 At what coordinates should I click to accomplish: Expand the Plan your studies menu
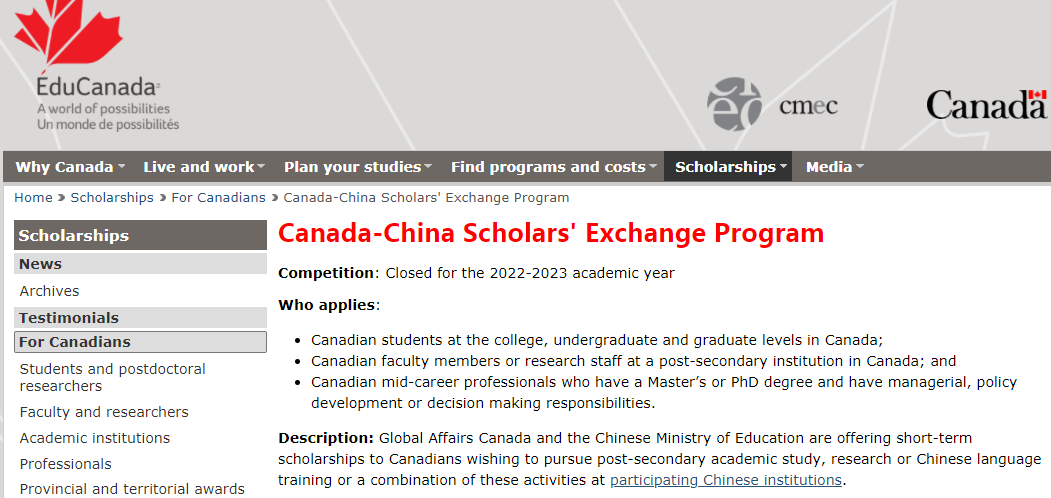357,167
